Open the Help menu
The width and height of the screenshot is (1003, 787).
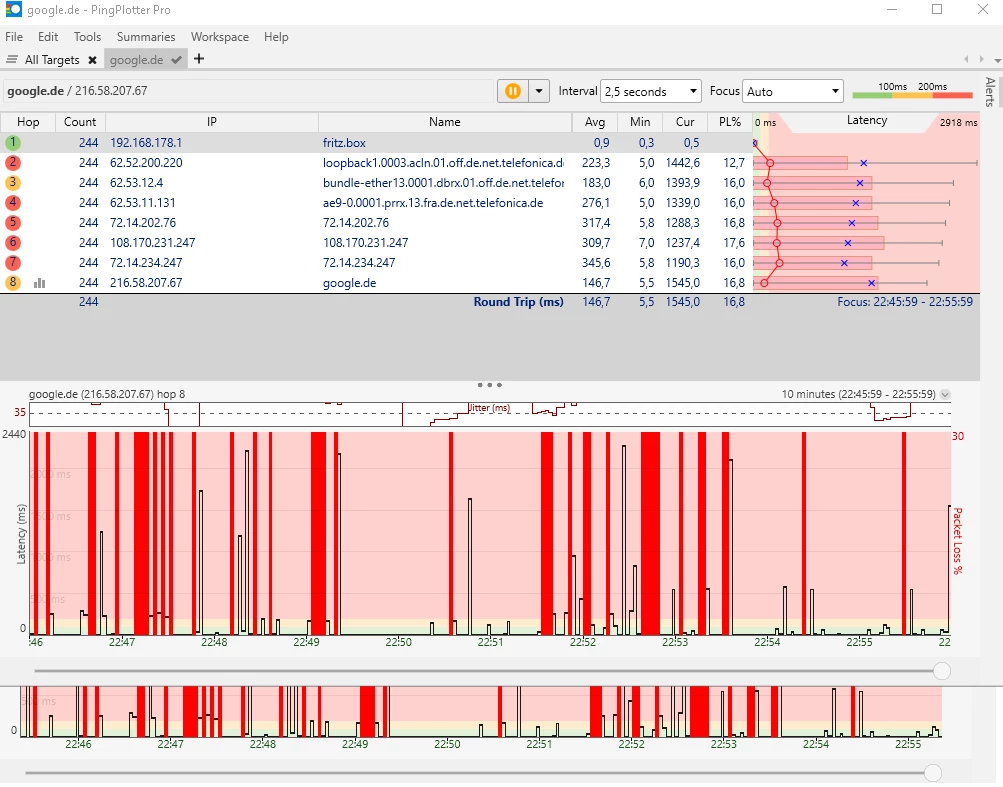[x=276, y=36]
